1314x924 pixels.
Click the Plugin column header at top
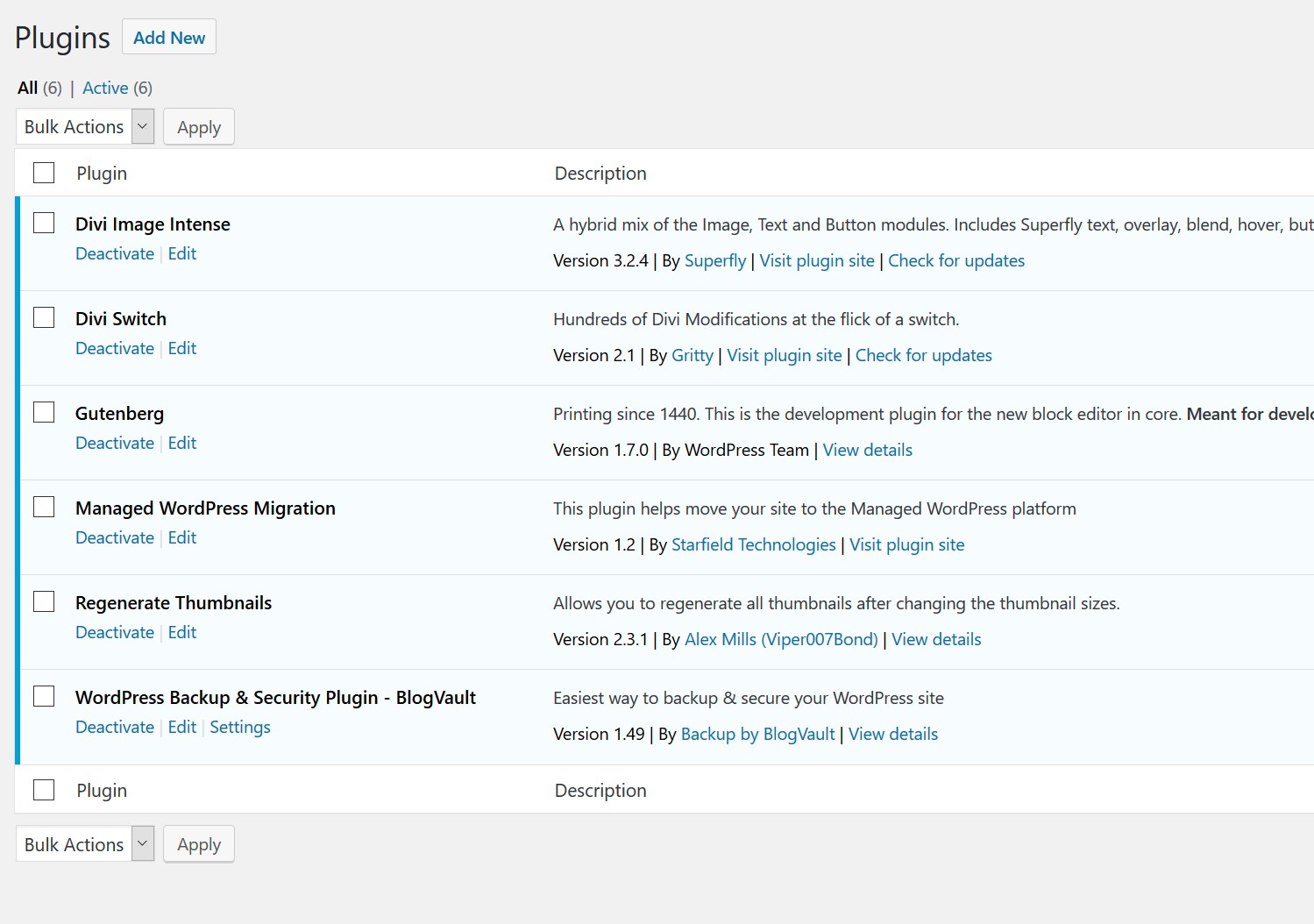pos(102,174)
